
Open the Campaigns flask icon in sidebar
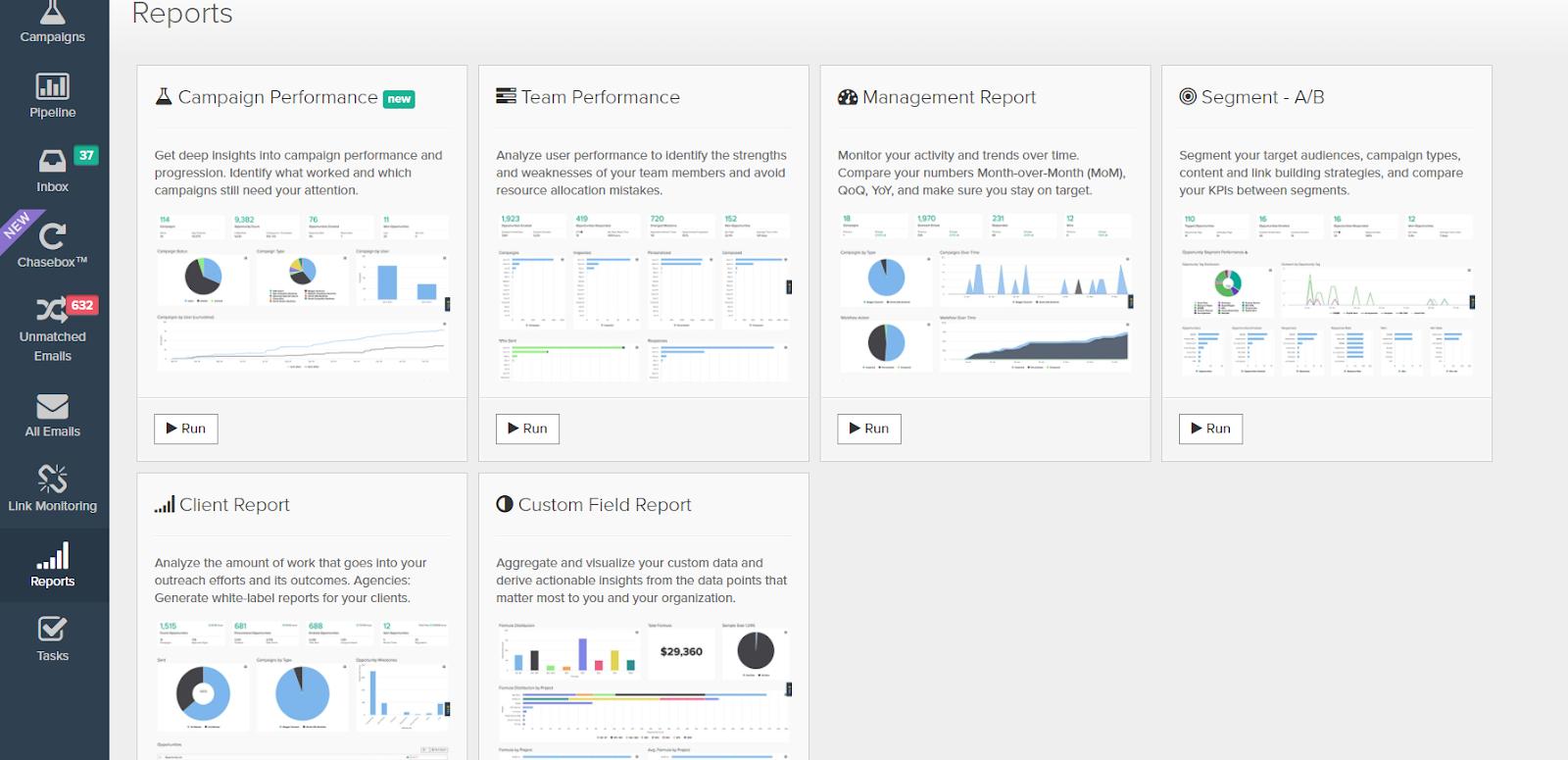pos(53,13)
